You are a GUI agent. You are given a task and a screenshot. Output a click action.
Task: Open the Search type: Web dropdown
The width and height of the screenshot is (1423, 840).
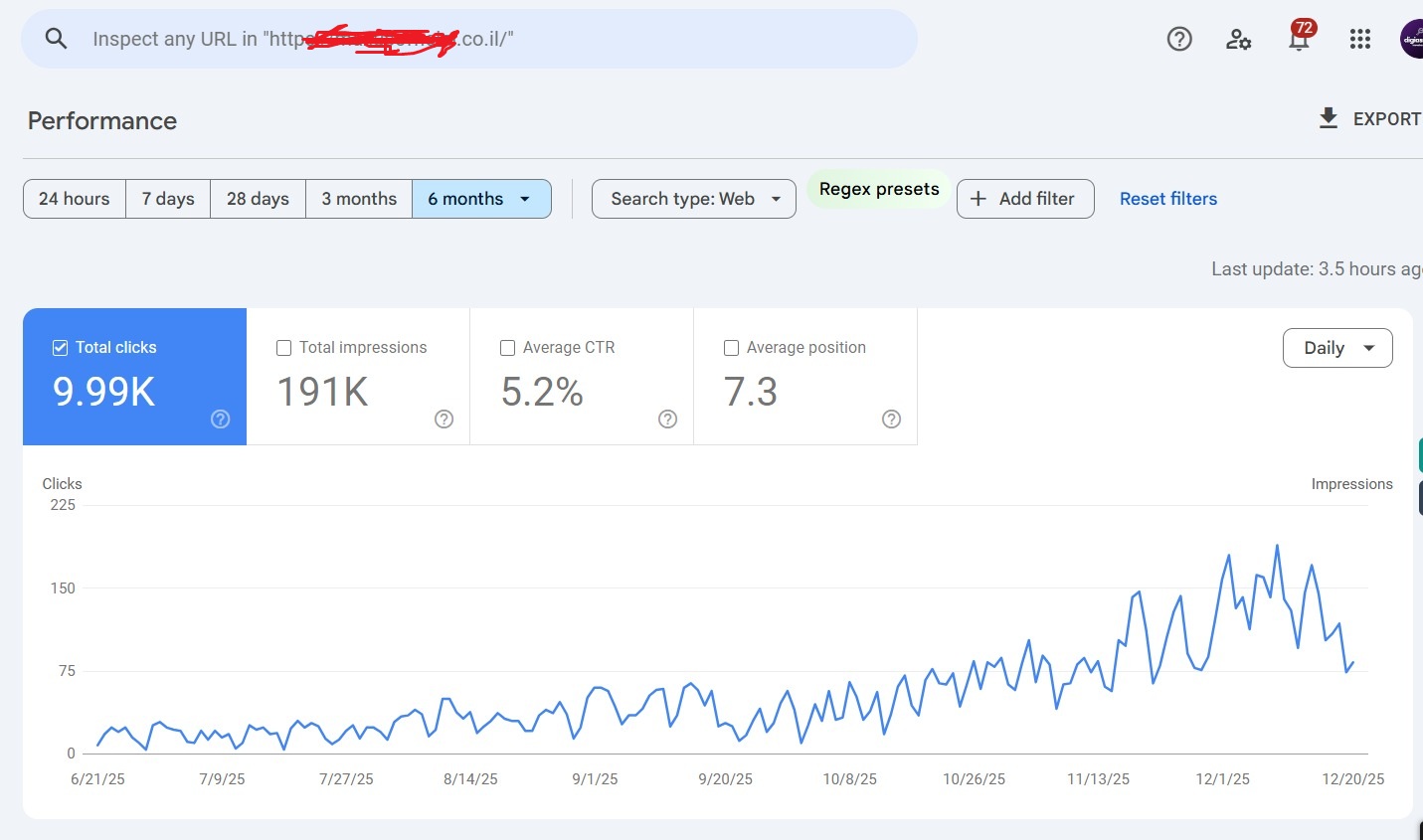pos(694,199)
